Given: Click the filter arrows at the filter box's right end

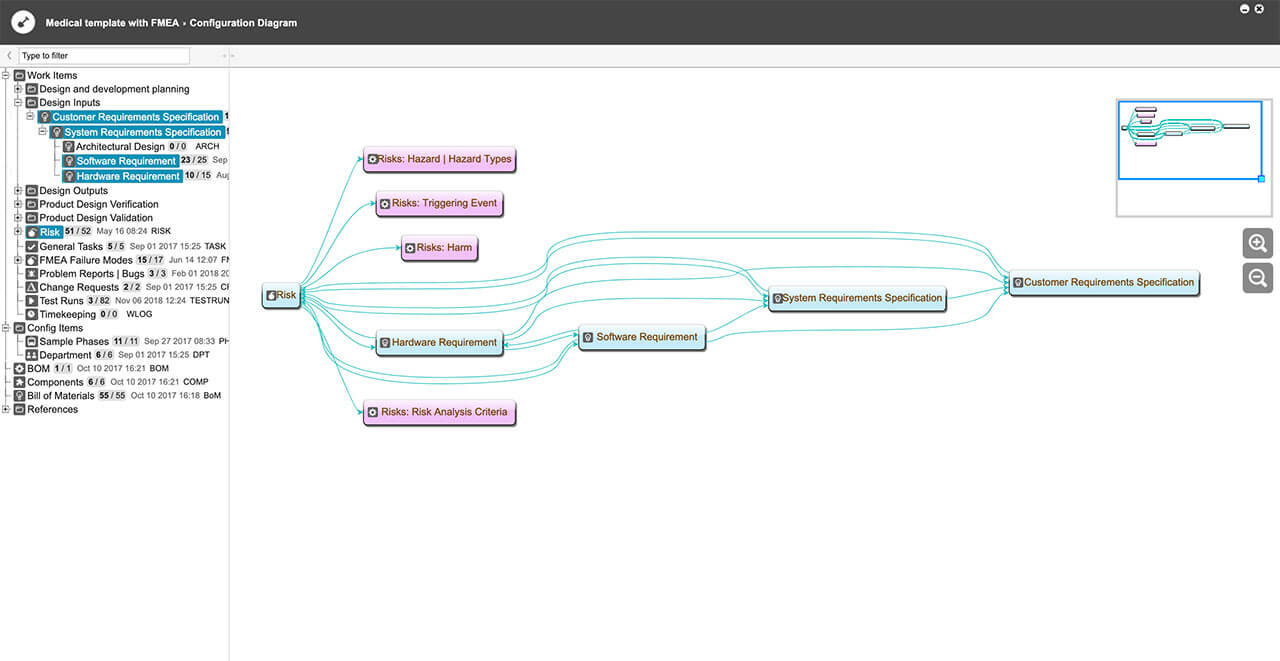Looking at the screenshot, I should (x=226, y=56).
